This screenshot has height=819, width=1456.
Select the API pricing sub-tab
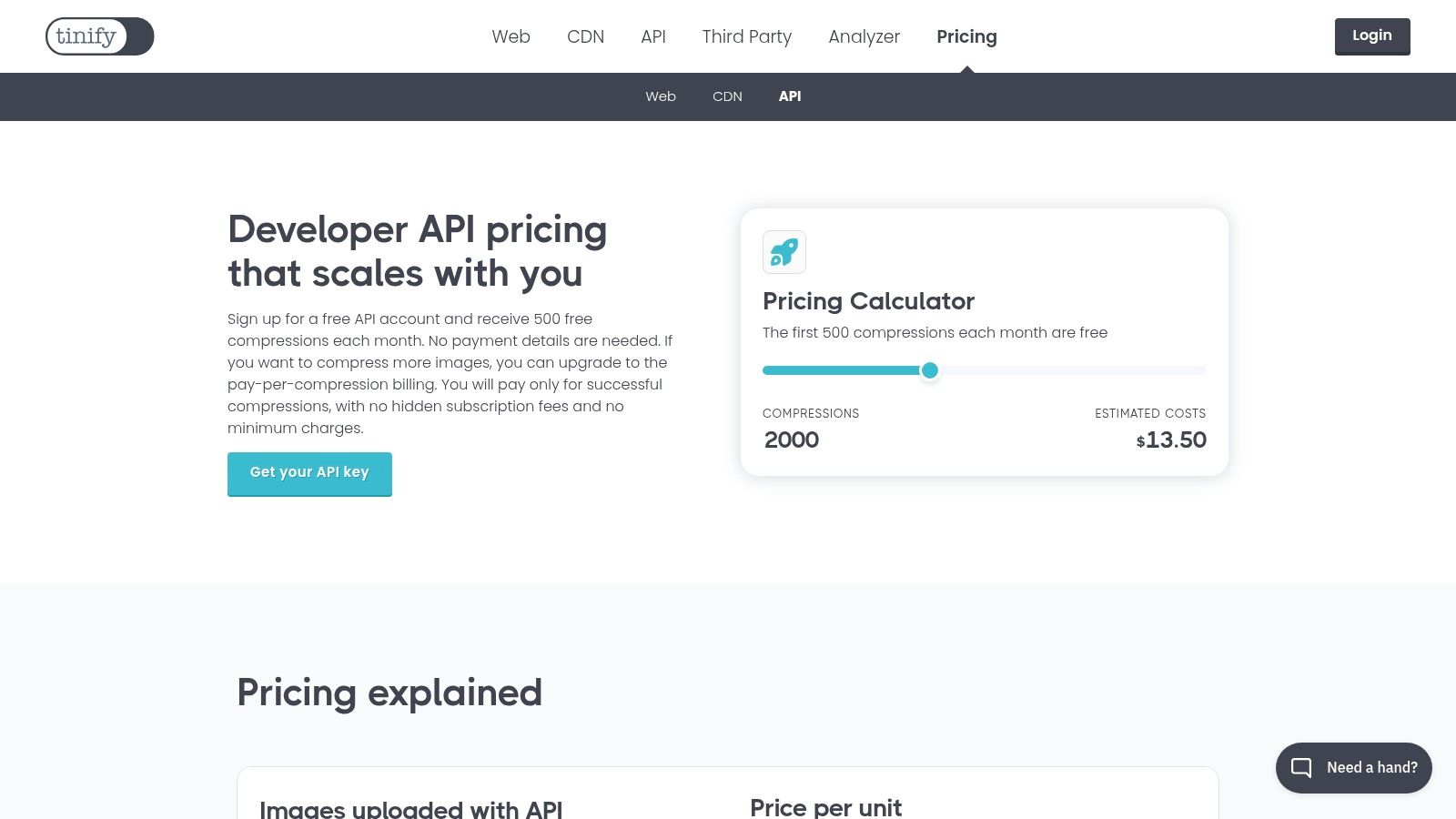coord(790,96)
